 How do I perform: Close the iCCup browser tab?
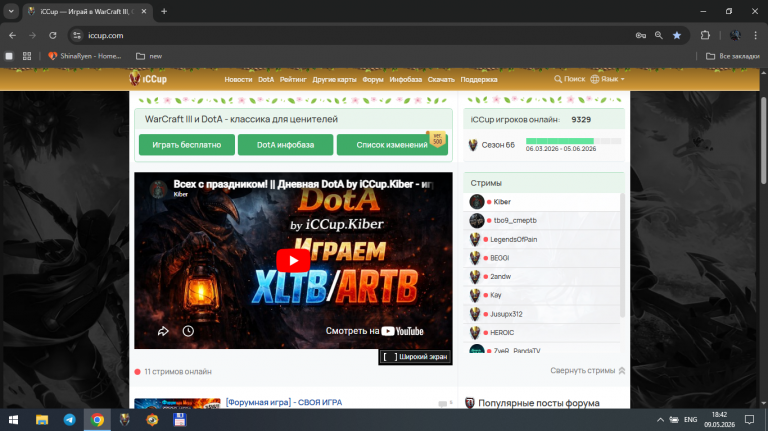[144, 11]
